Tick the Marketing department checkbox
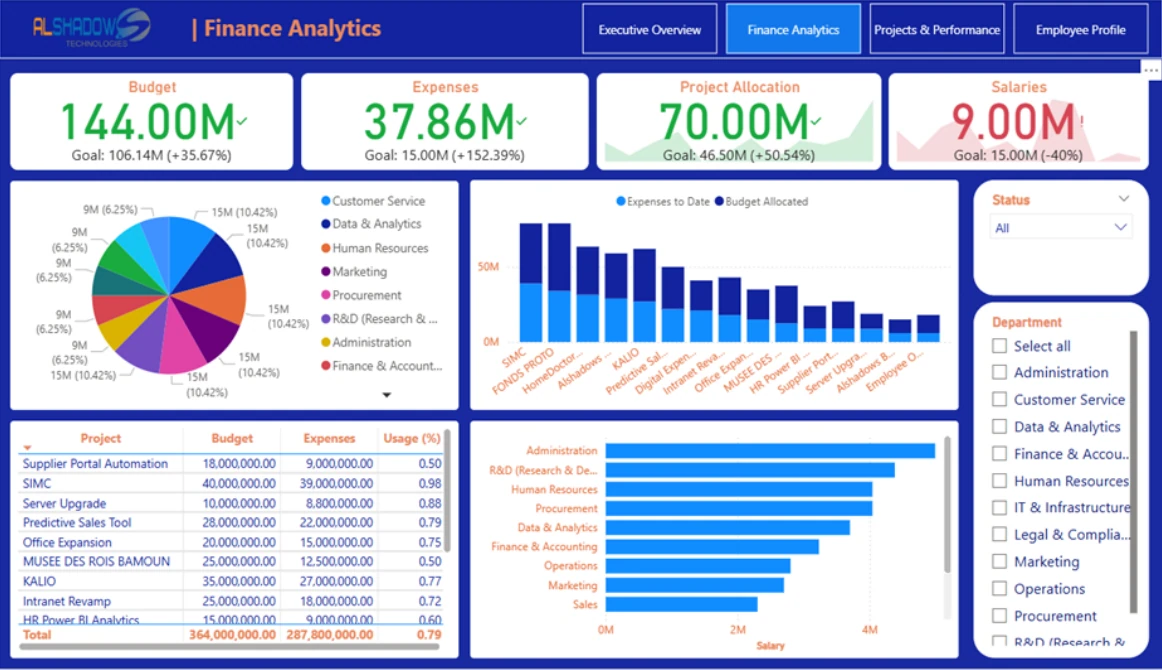Viewport: 1162px width, 670px height. click(1000, 561)
